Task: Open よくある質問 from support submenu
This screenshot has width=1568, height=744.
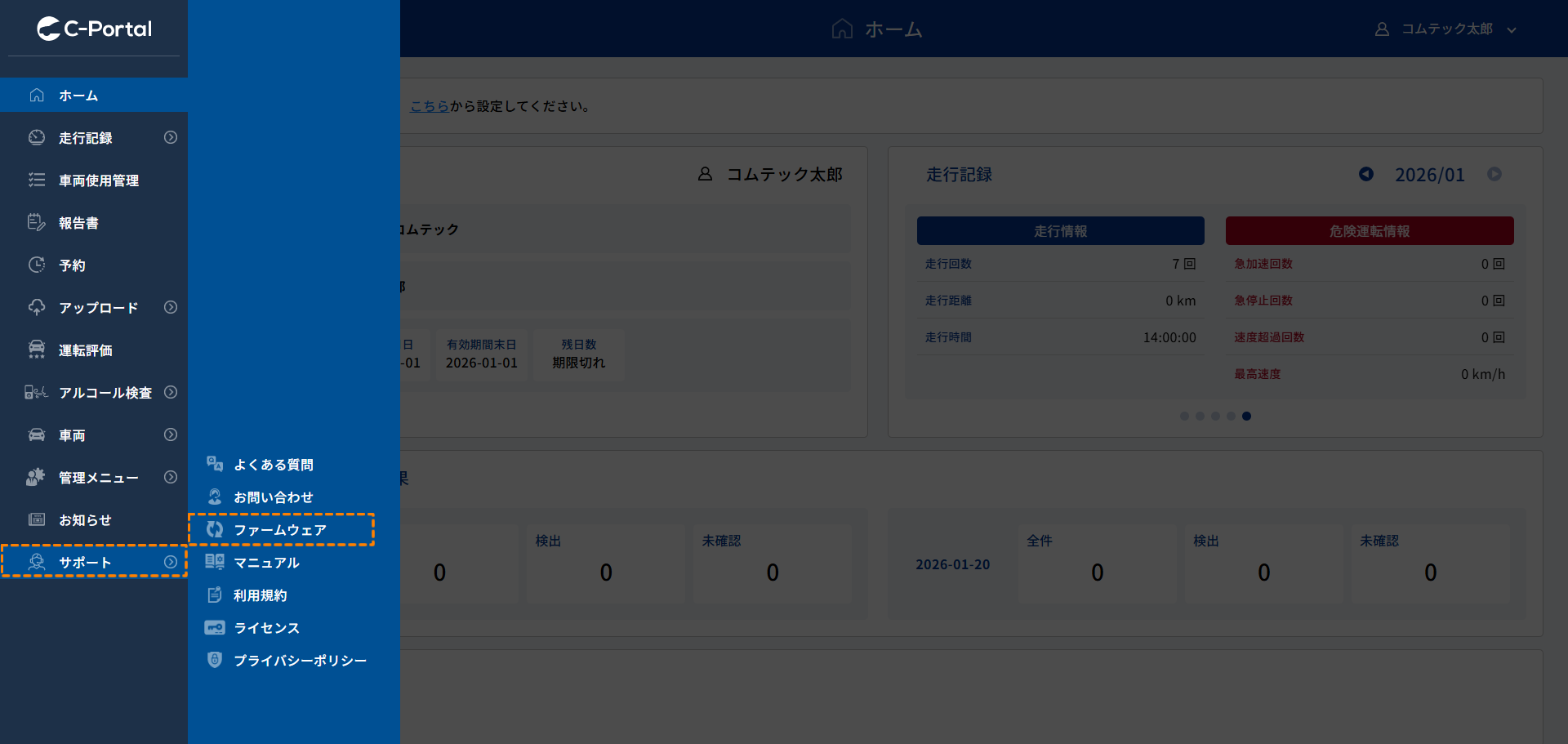Action: pos(273,465)
